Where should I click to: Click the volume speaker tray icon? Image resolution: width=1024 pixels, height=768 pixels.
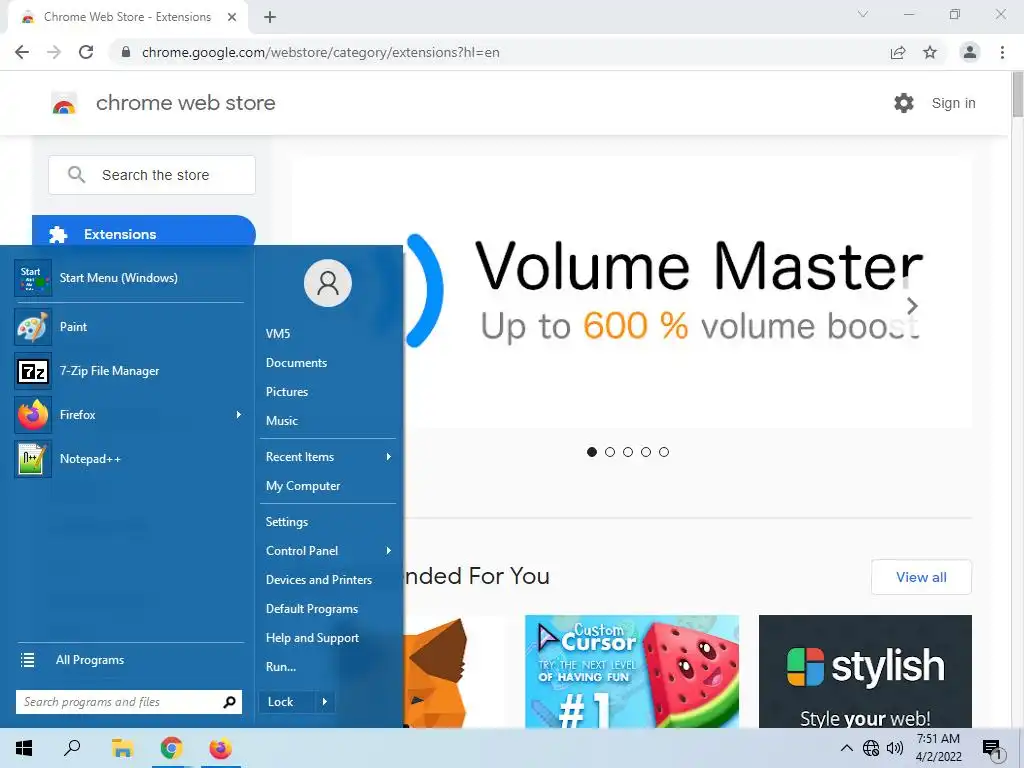[x=895, y=748]
